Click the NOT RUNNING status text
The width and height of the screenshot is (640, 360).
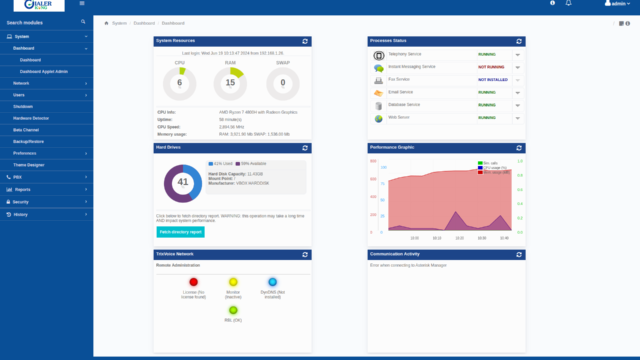491,67
